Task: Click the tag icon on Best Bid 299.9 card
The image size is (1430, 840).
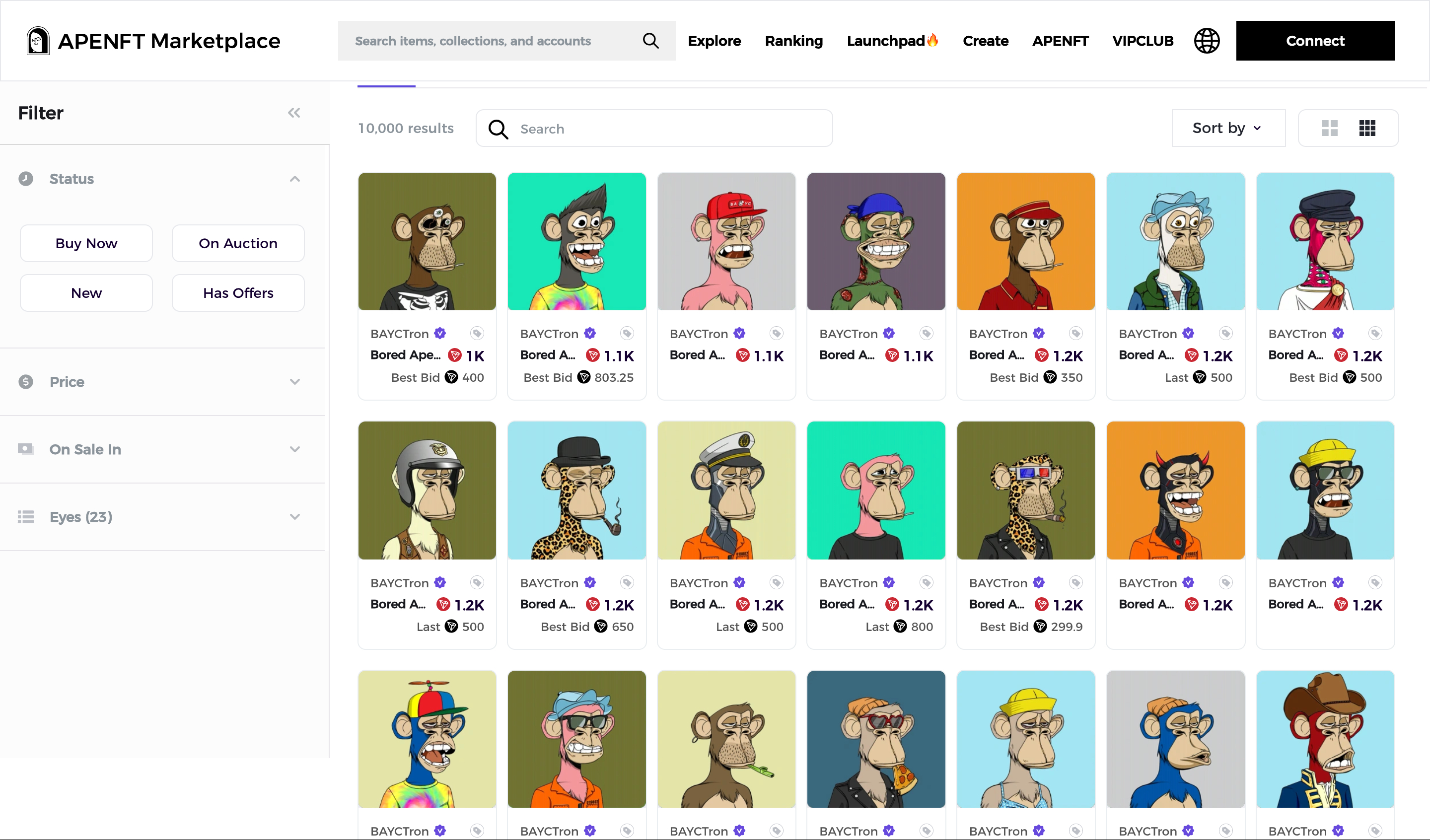Action: click(x=1076, y=583)
